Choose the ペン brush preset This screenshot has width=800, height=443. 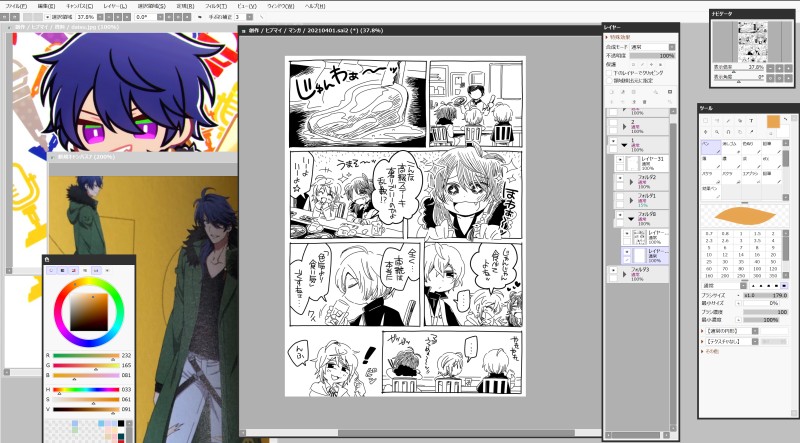(711, 147)
